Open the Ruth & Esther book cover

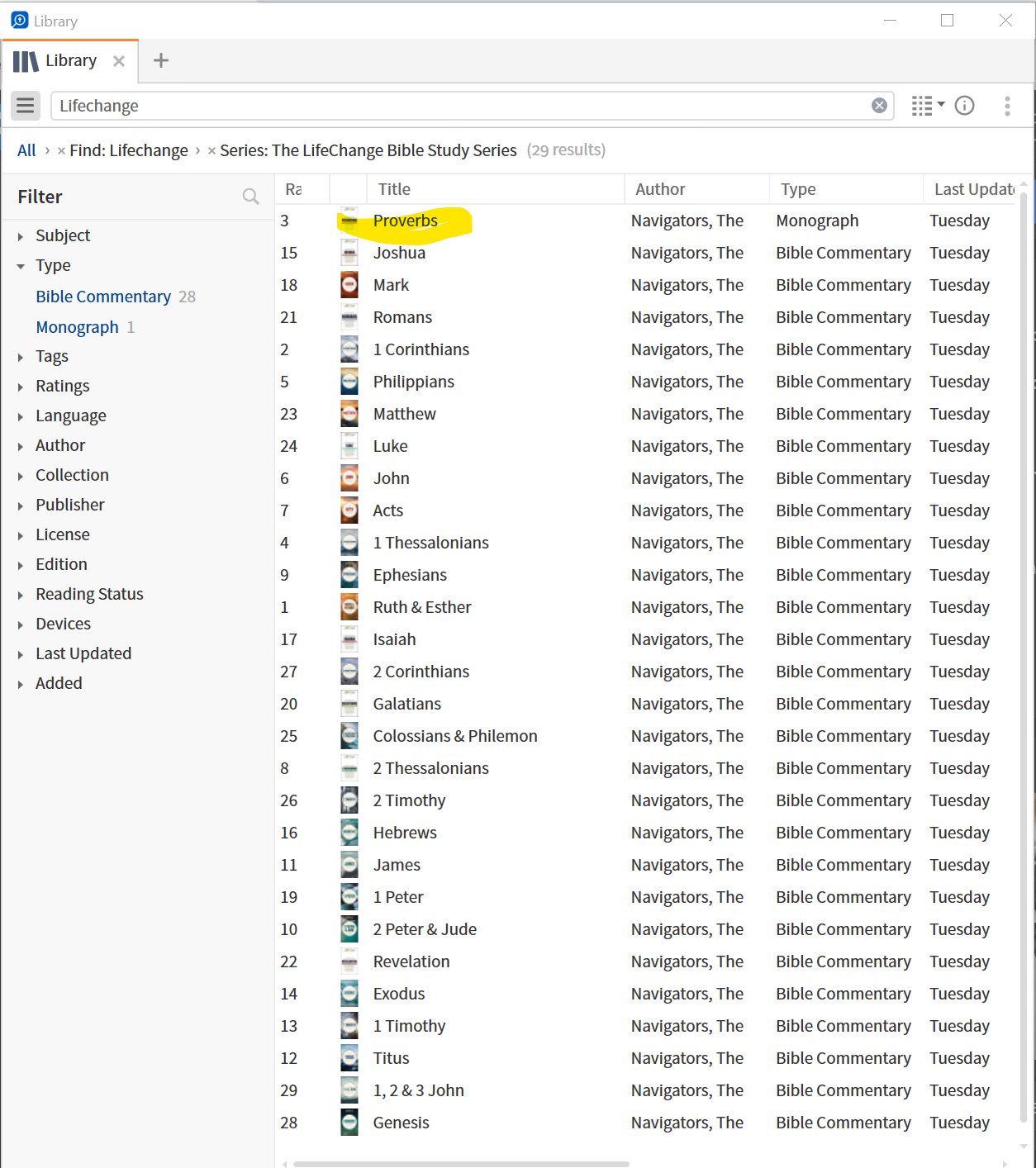point(349,607)
